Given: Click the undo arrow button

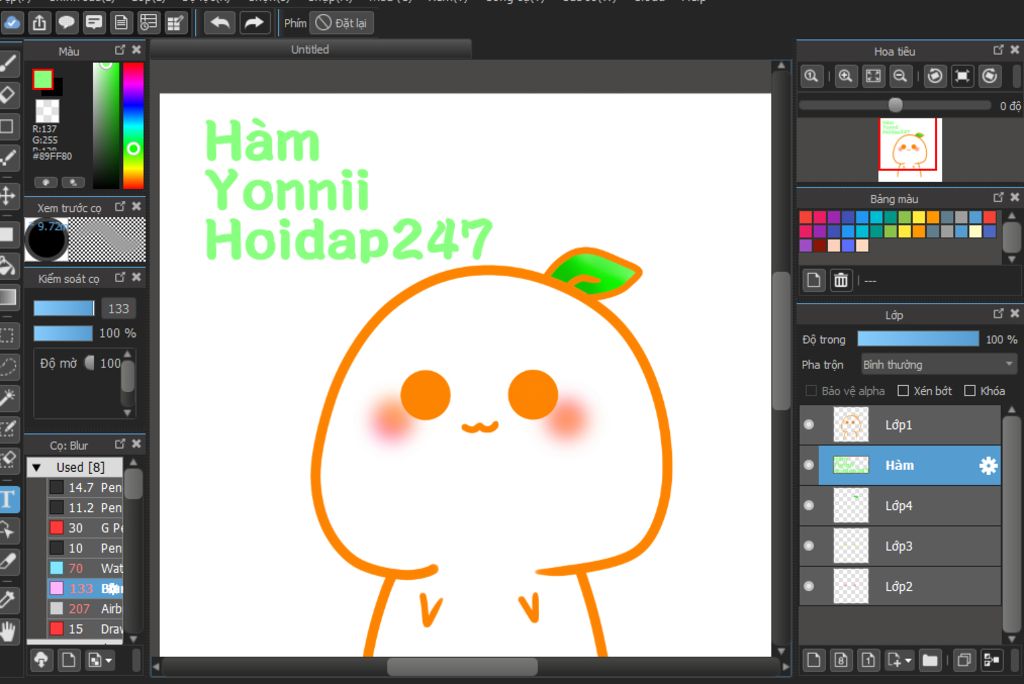Looking at the screenshot, I should click(x=219, y=23).
